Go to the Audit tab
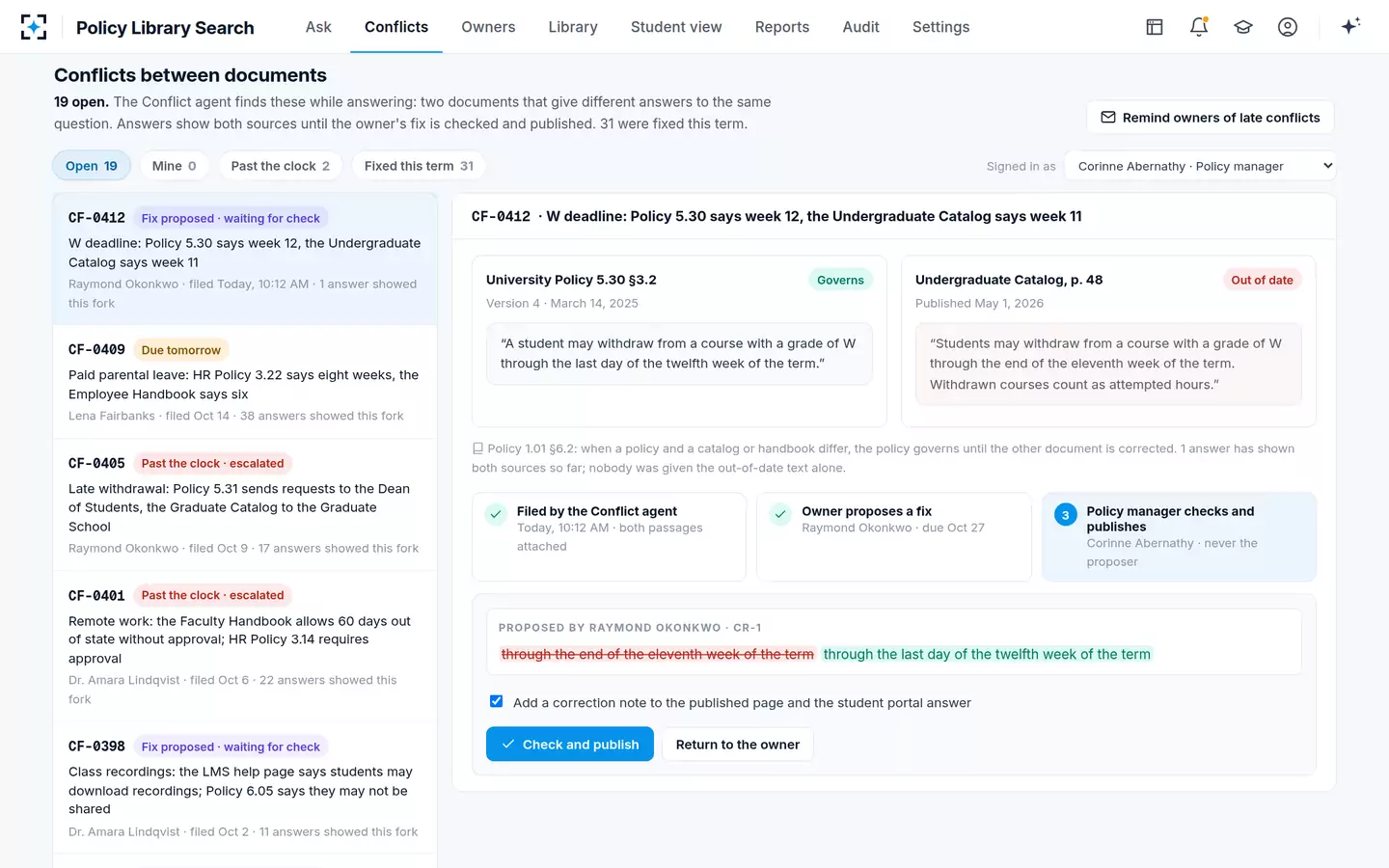Image resolution: width=1389 pixels, height=868 pixels. (x=860, y=27)
